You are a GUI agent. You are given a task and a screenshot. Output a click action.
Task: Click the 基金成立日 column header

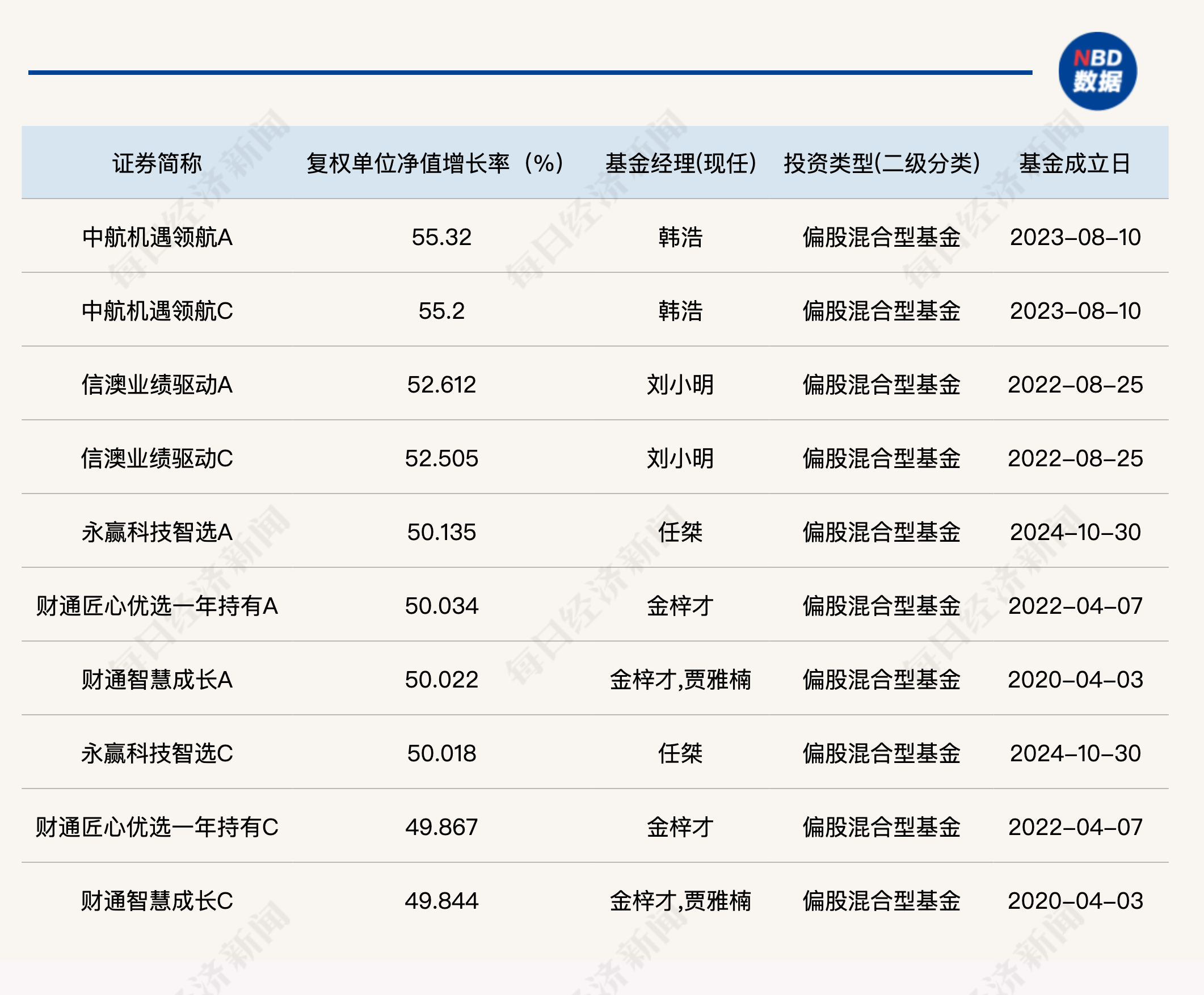tap(1075, 163)
